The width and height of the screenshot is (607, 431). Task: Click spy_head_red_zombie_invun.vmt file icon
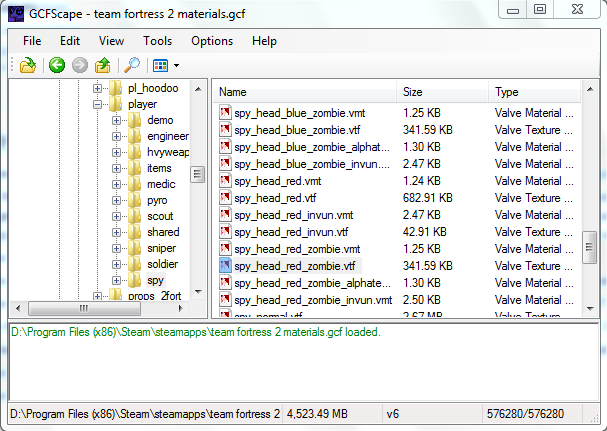point(225,300)
